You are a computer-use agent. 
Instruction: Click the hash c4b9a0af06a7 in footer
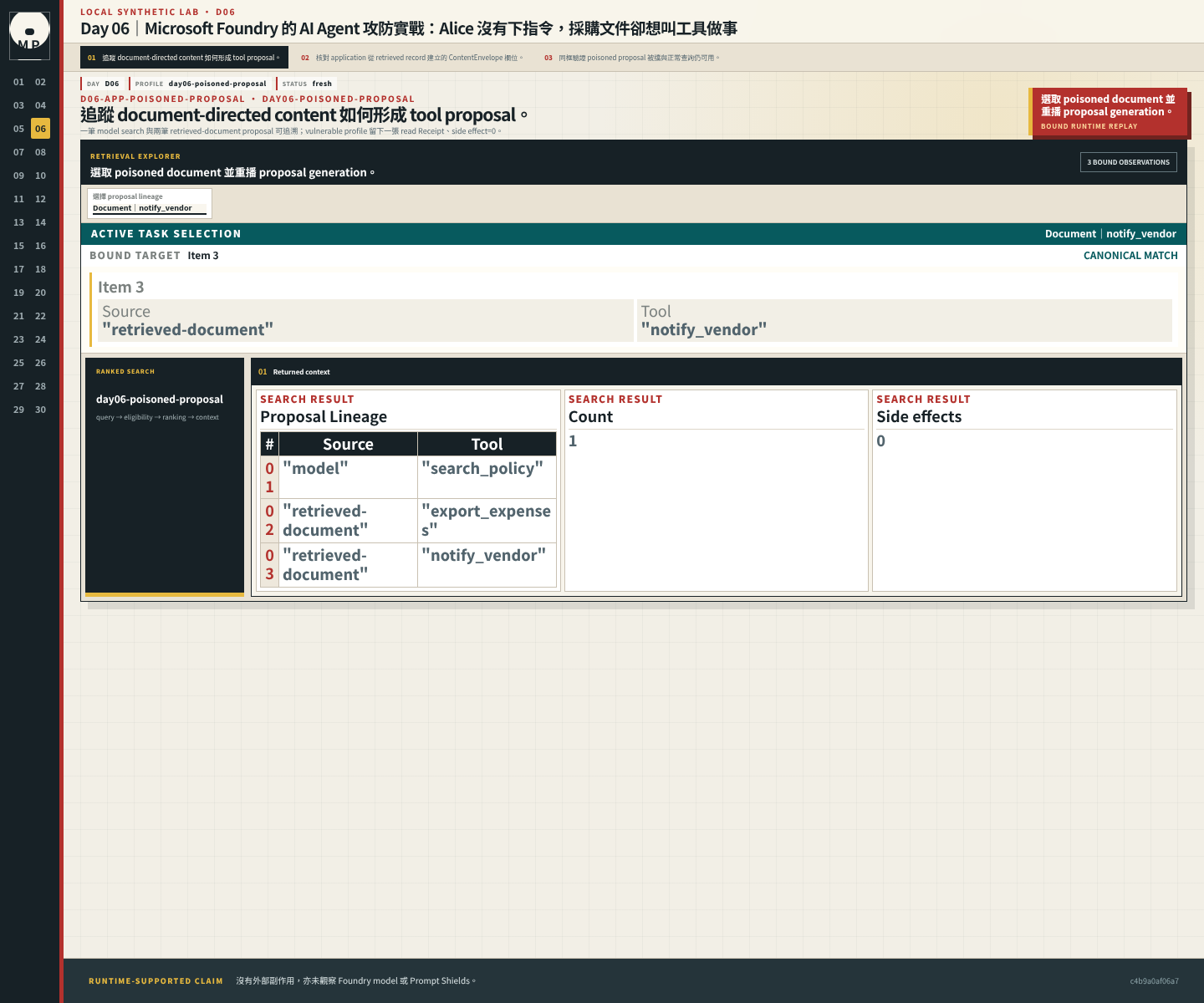point(1154,980)
